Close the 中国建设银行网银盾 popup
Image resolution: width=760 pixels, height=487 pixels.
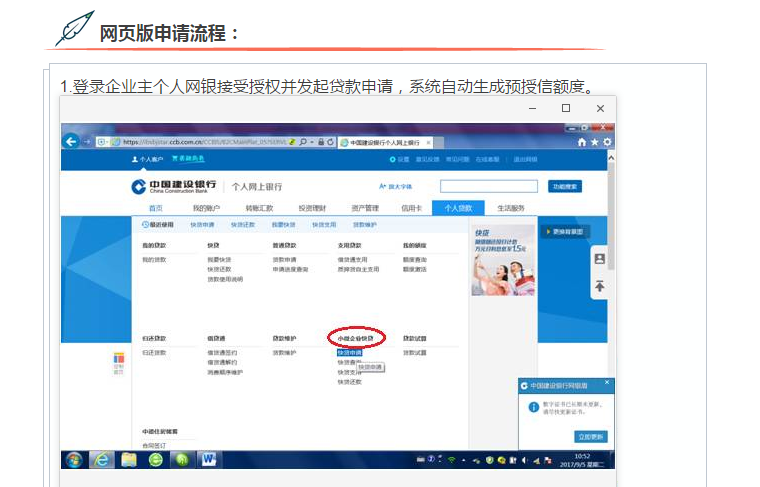pyautogui.click(x=607, y=382)
